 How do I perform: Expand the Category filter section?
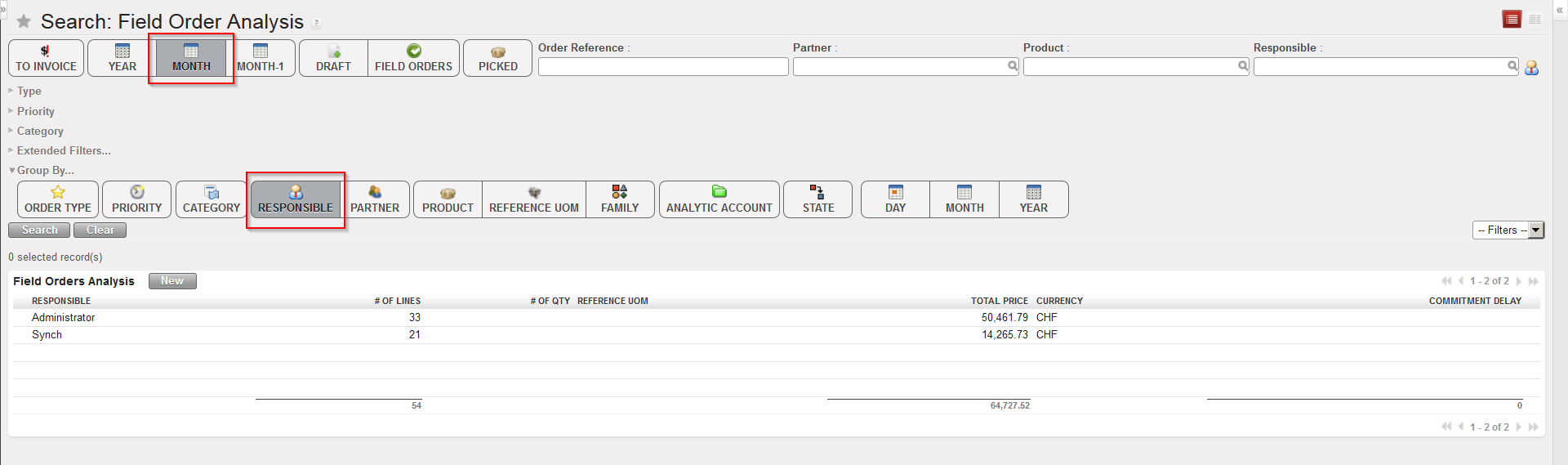point(35,131)
